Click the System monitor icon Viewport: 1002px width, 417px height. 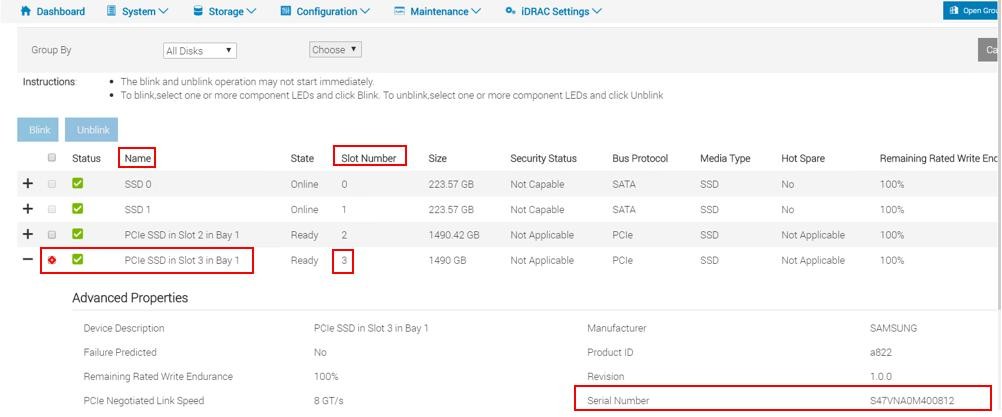tap(112, 11)
